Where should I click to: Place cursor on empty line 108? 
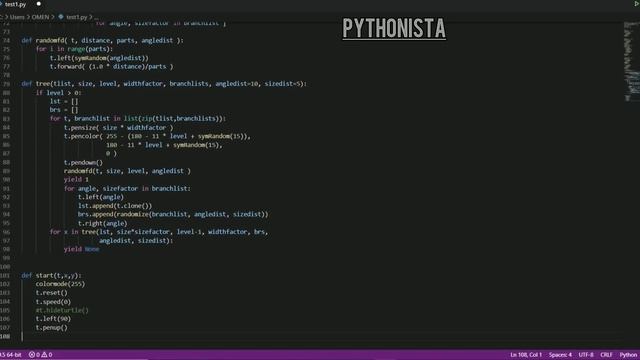[318, 336]
